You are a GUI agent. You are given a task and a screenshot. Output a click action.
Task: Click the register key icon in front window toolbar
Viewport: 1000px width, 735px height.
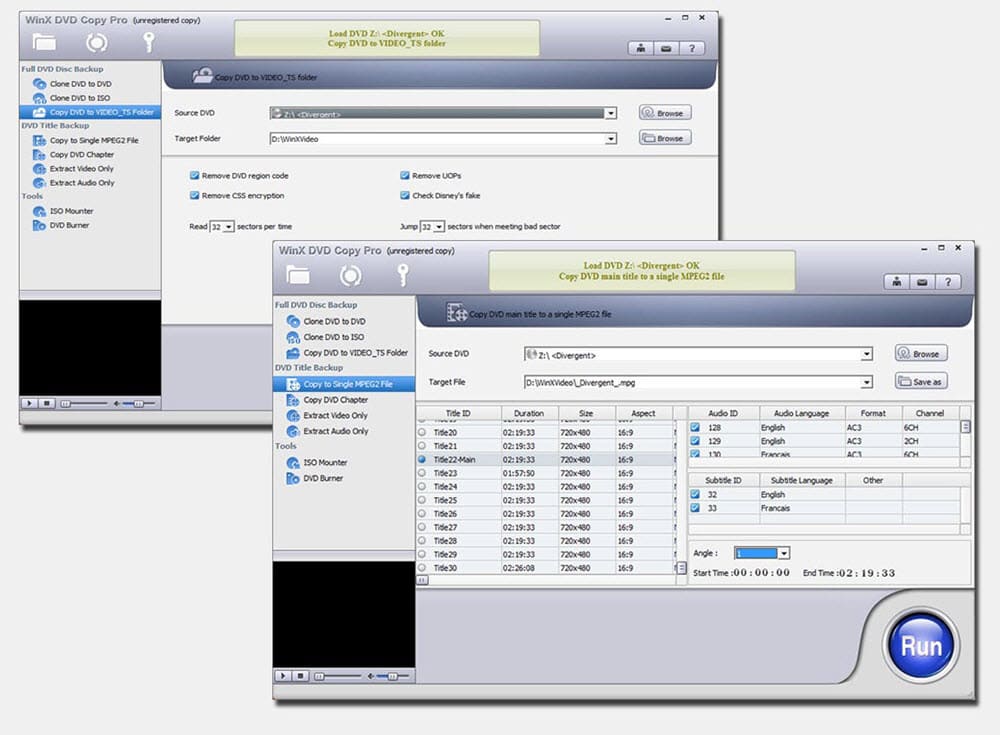402,275
